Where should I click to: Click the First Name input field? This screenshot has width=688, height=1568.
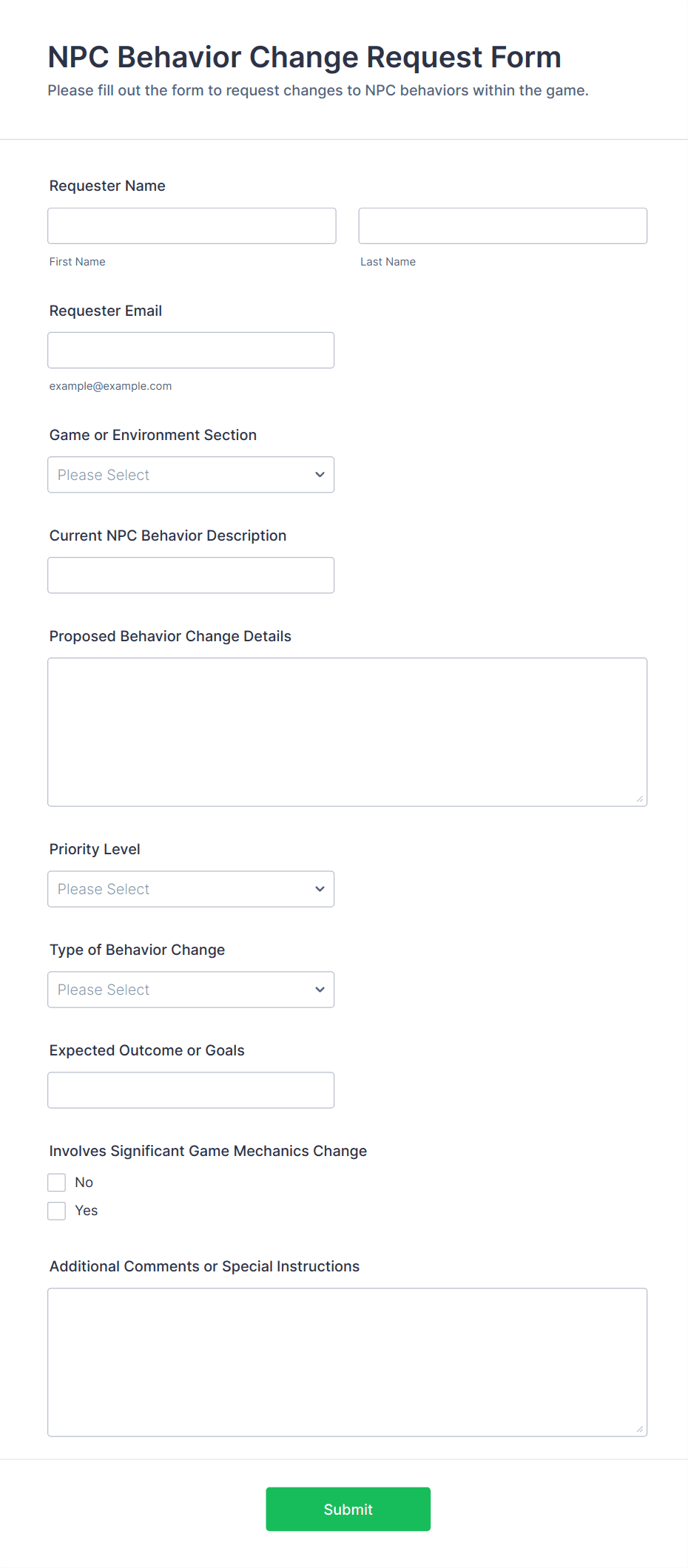tap(192, 226)
